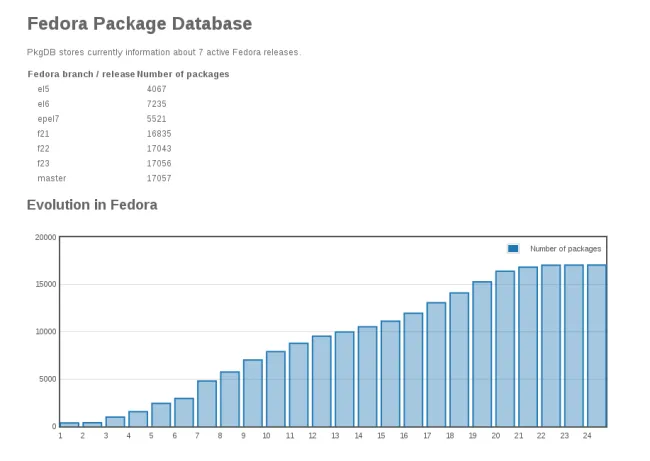The width and height of the screenshot is (650, 461).
Task: Click the chart bar for release 5
Action: click(161, 415)
